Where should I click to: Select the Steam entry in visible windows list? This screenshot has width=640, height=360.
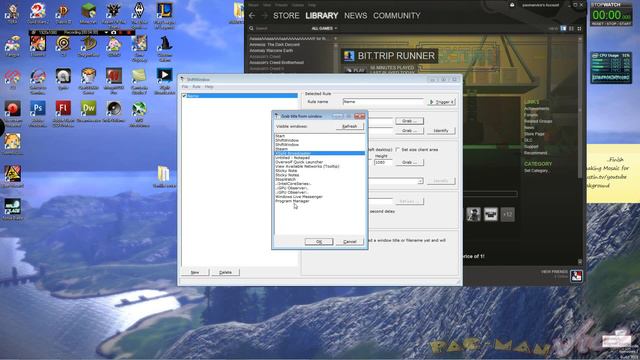tap(320, 149)
